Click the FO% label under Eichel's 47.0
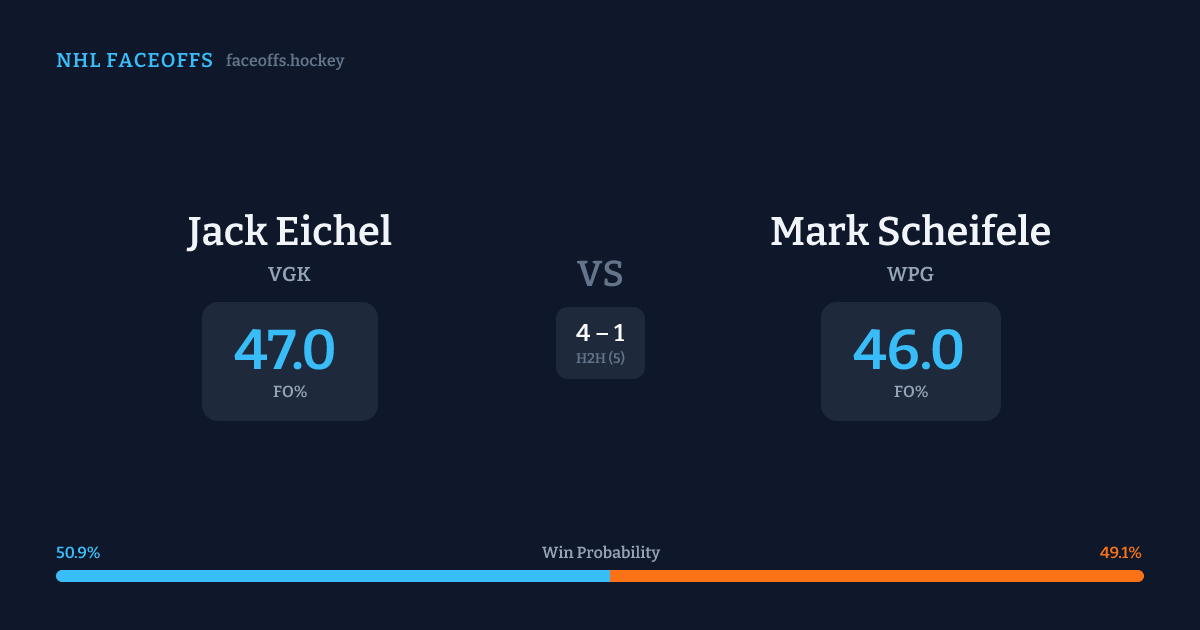This screenshot has width=1200, height=630. (x=290, y=392)
